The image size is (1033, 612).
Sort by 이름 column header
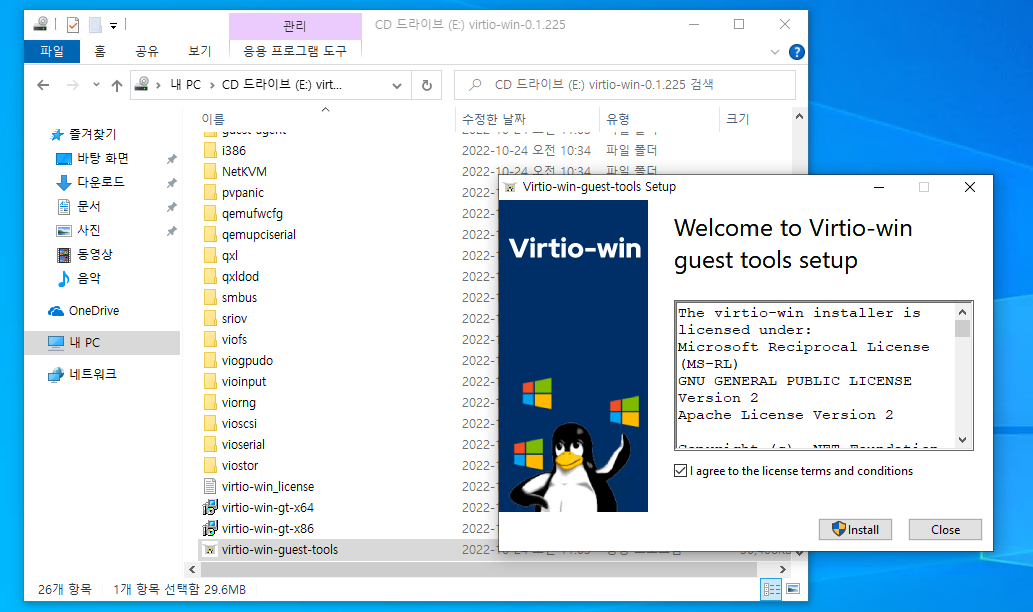click(213, 119)
